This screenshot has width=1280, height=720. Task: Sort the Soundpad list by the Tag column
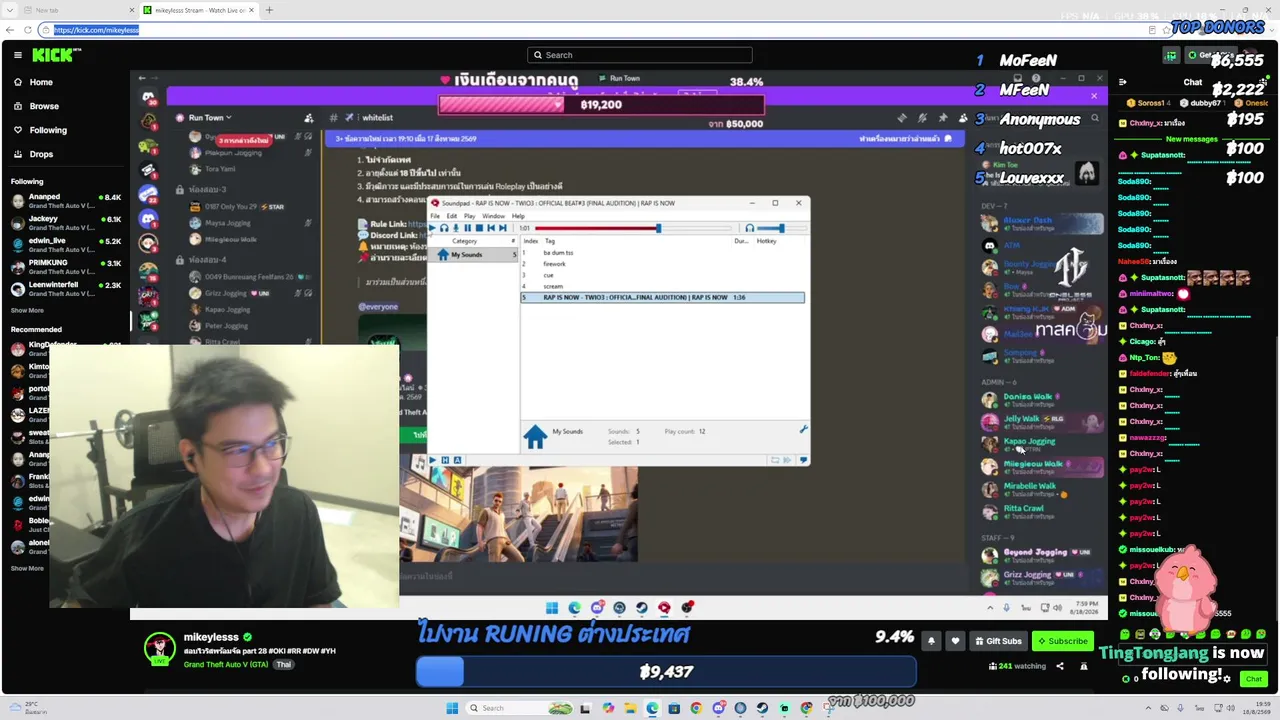click(550, 241)
